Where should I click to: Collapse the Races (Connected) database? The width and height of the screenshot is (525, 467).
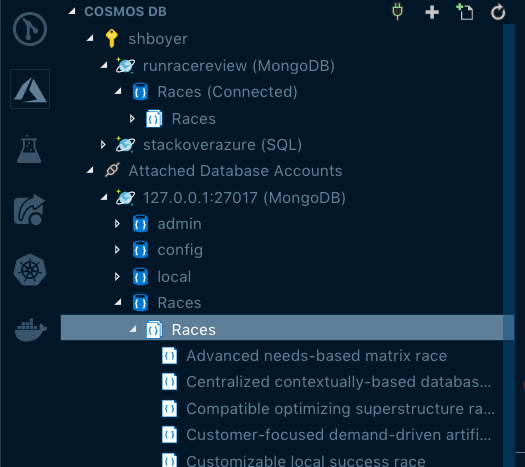tap(118, 91)
